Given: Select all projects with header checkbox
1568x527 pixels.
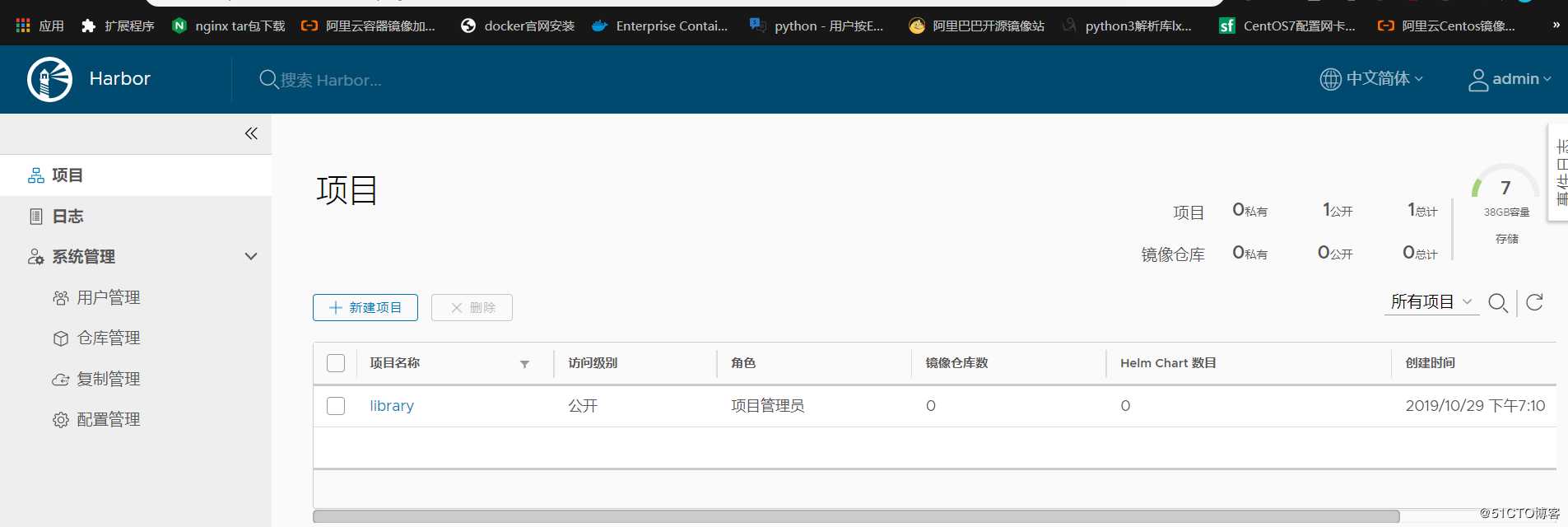Looking at the screenshot, I should (336, 363).
